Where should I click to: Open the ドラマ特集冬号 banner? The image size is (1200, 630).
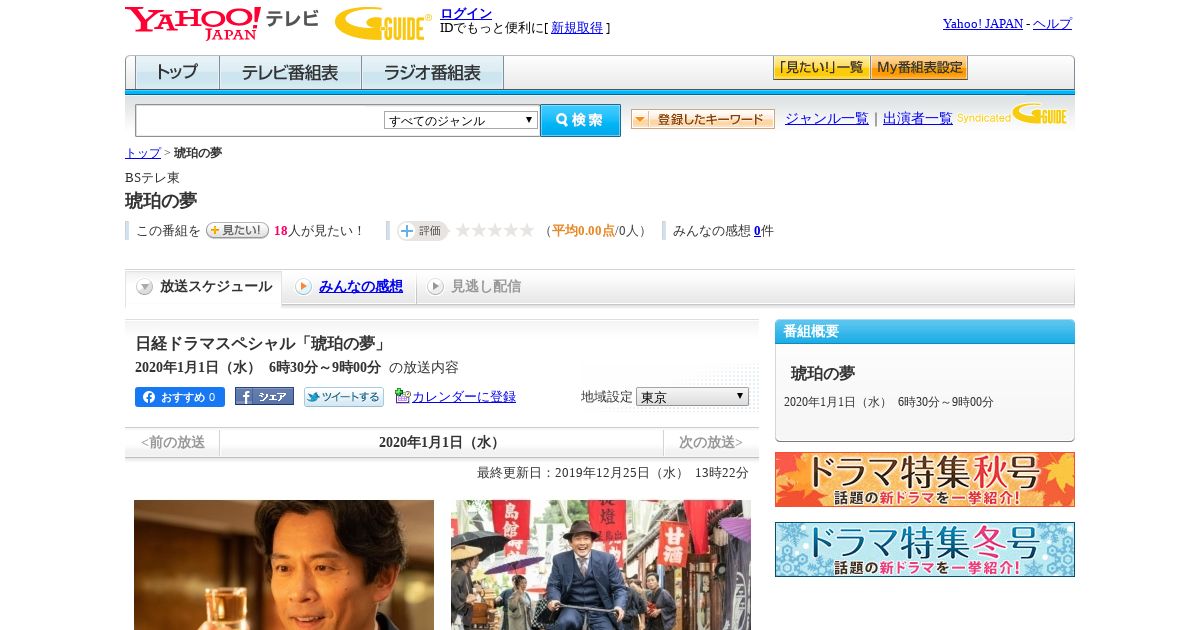click(925, 549)
